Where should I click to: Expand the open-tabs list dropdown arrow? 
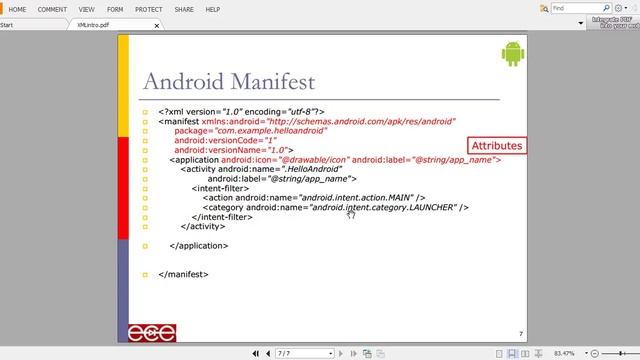point(581,23)
